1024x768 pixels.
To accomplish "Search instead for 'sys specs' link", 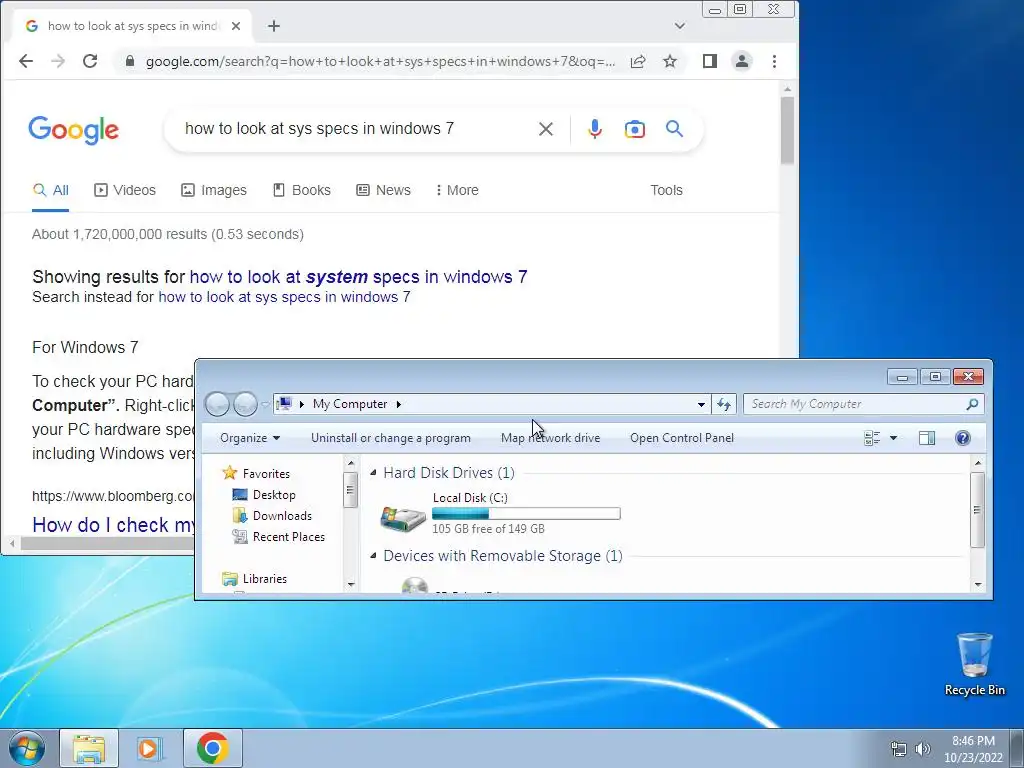I will (x=284, y=297).
